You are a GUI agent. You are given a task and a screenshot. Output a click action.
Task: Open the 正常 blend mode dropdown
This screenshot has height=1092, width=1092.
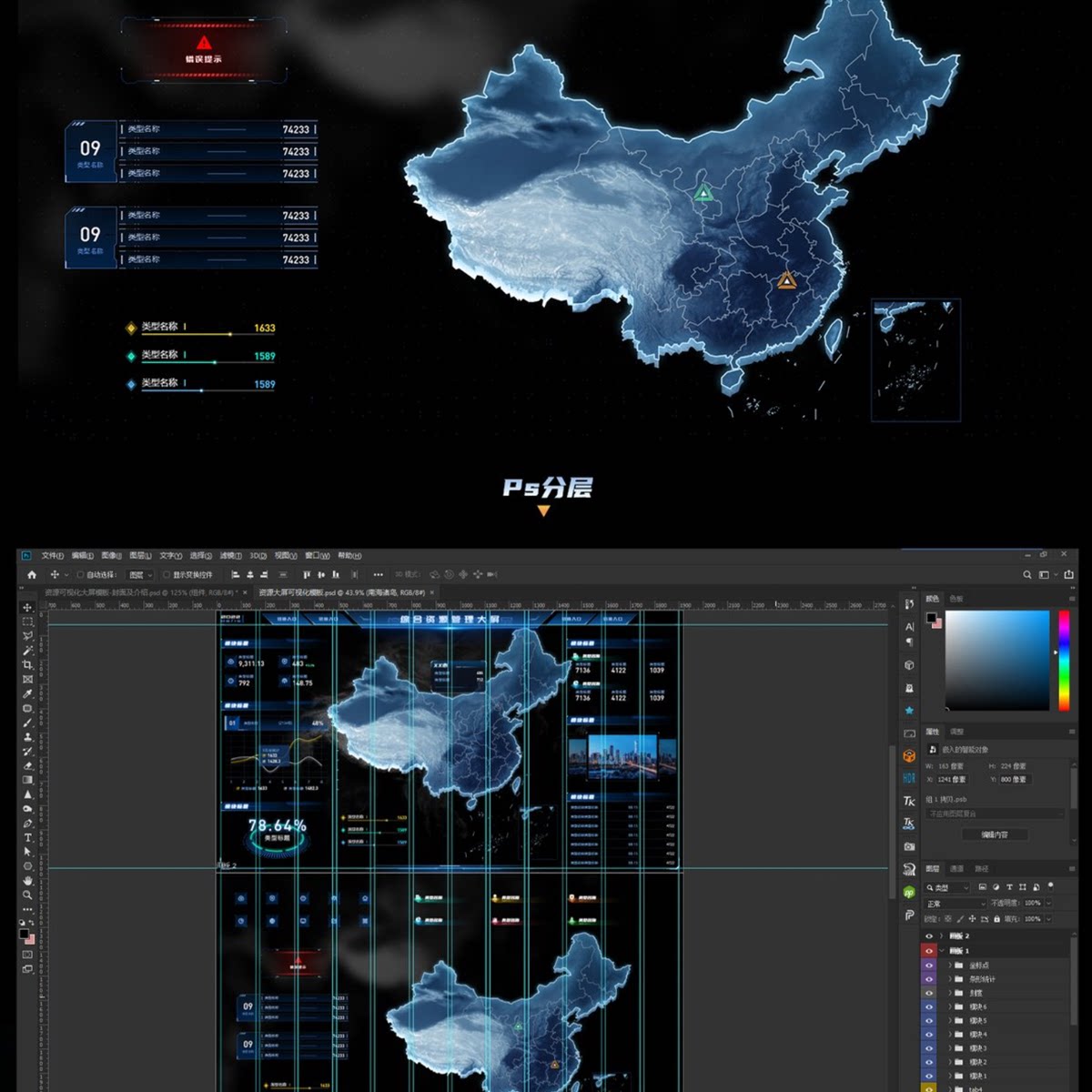(955, 904)
